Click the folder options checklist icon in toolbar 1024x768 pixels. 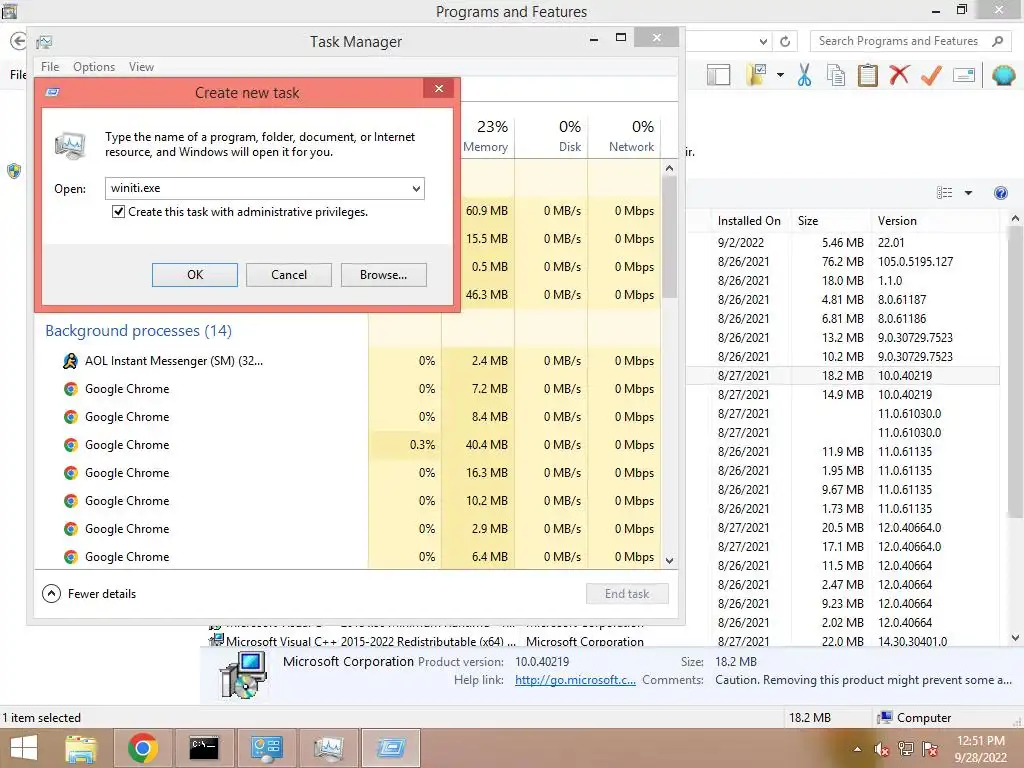click(757, 75)
